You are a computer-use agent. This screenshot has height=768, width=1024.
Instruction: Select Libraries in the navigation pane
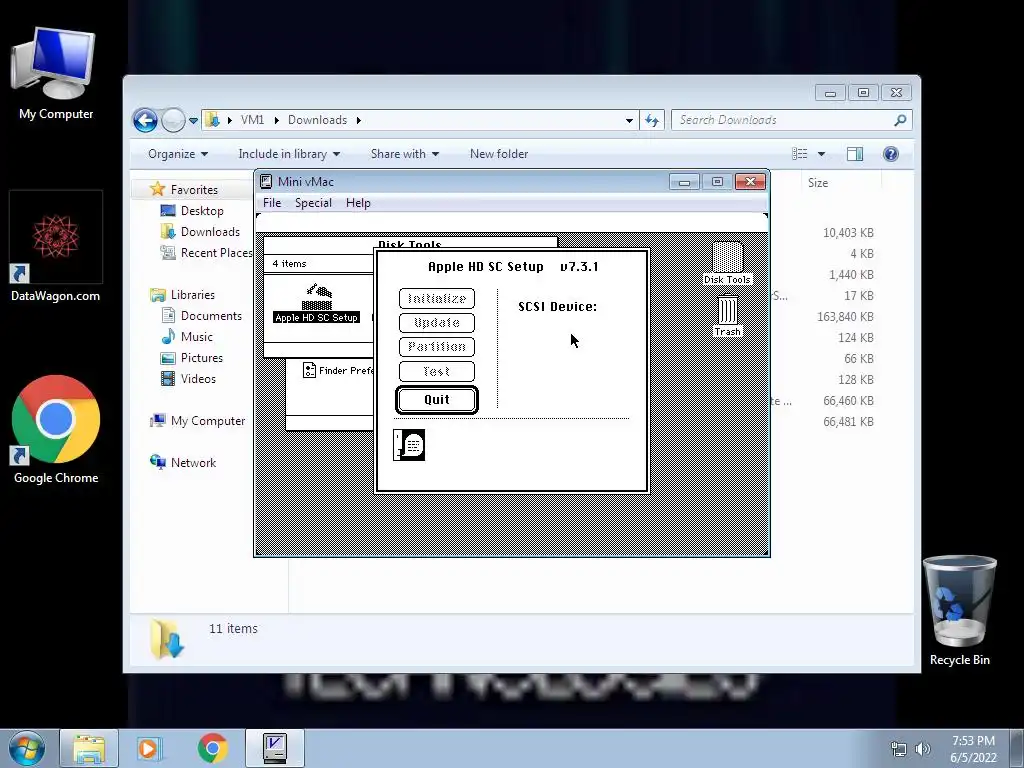pyautogui.click(x=193, y=295)
